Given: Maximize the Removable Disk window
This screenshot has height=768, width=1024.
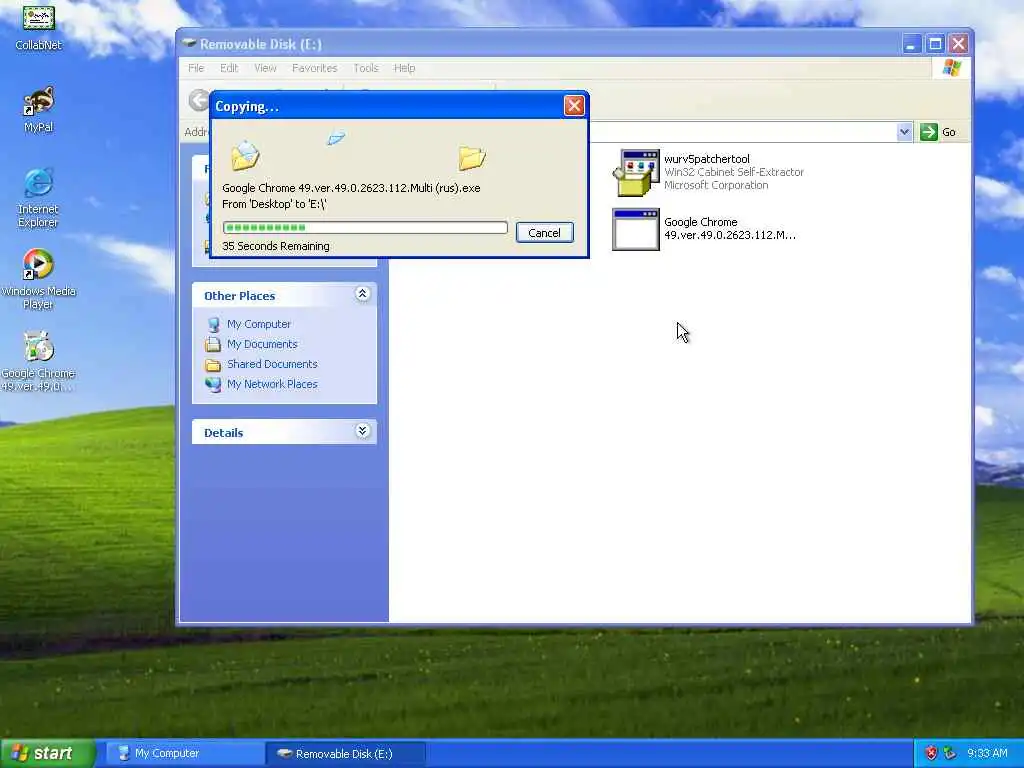Looking at the screenshot, I should coord(935,44).
